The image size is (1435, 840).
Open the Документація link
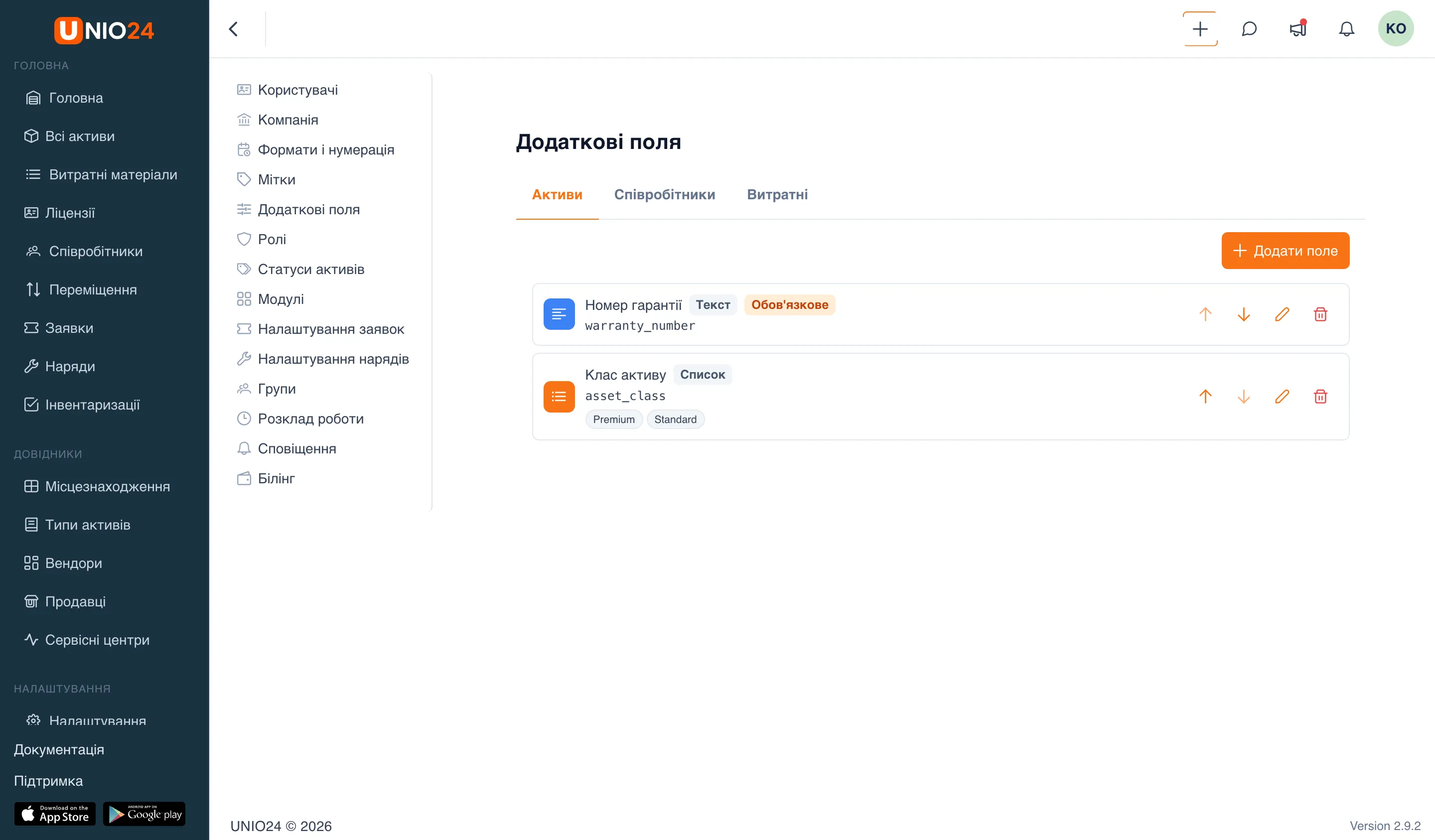tap(59, 749)
